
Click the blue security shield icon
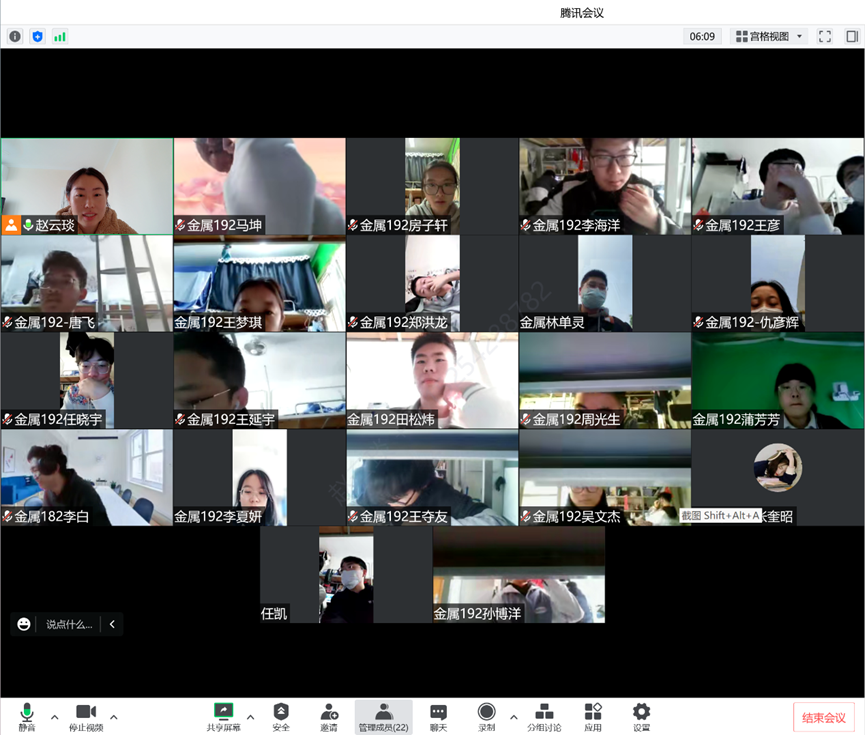click(x=38, y=36)
